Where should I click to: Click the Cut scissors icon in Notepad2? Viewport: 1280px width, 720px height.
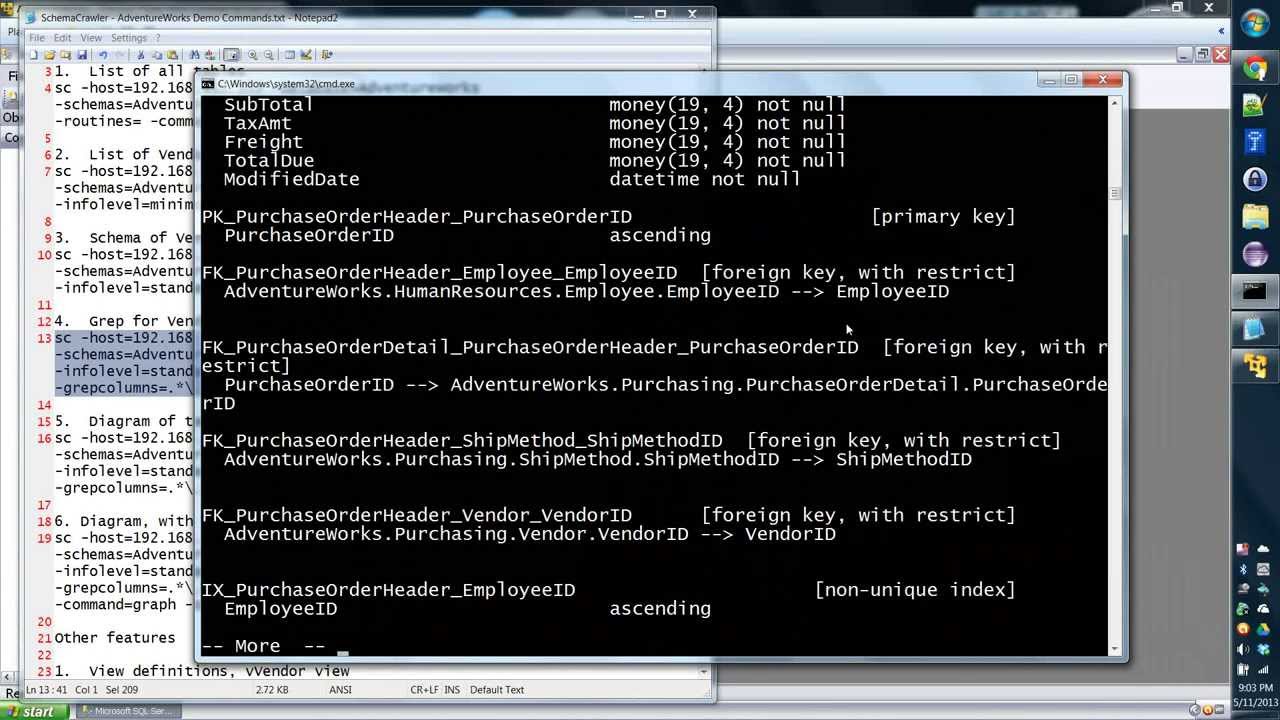coord(141,55)
